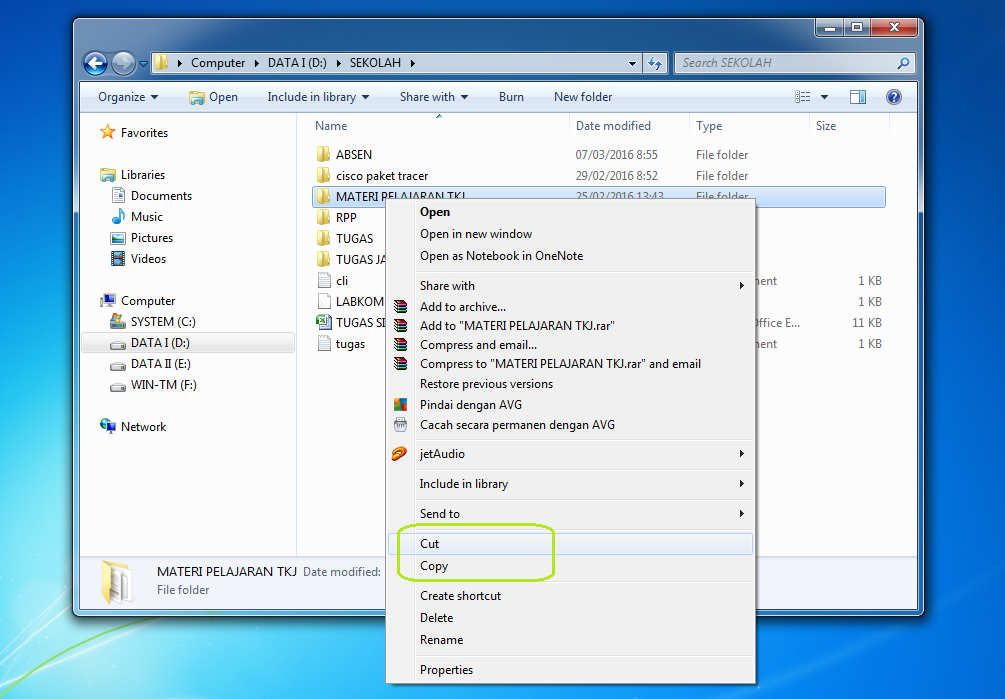The image size is (1005, 699).
Task: Choose Compress and email...
Action: point(570,345)
